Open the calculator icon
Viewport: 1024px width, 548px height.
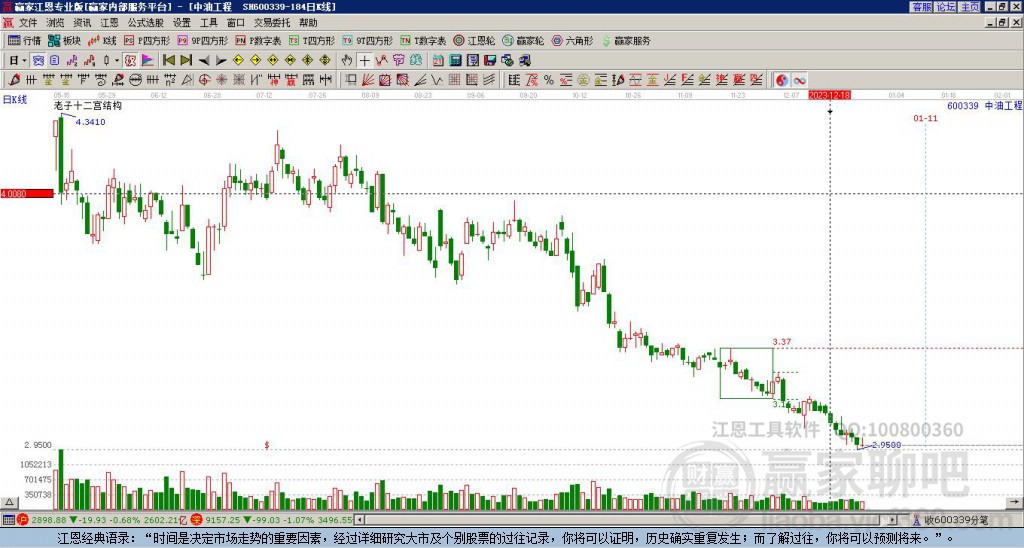[455, 61]
